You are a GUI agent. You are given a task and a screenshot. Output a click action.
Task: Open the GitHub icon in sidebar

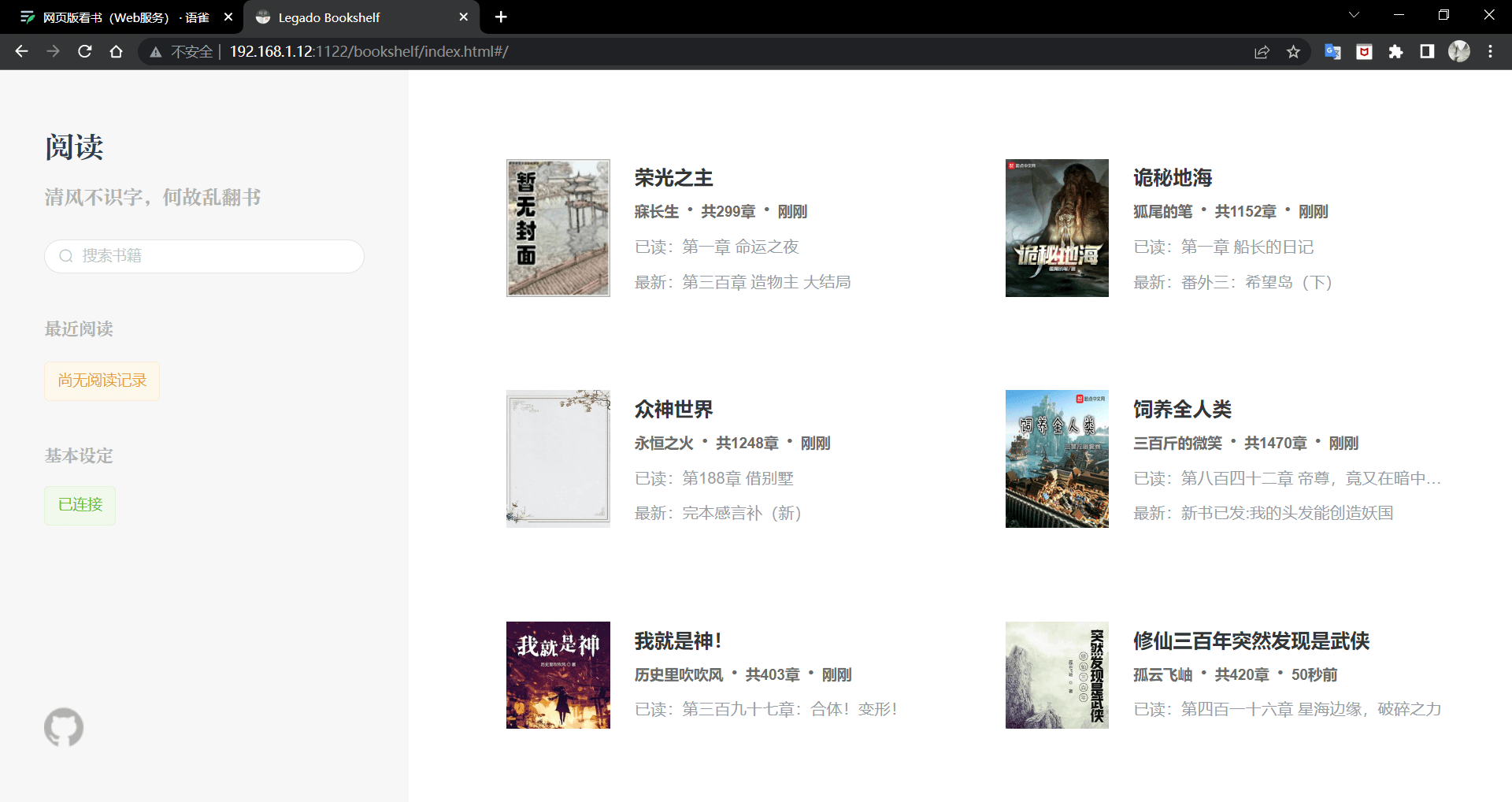[x=64, y=727]
